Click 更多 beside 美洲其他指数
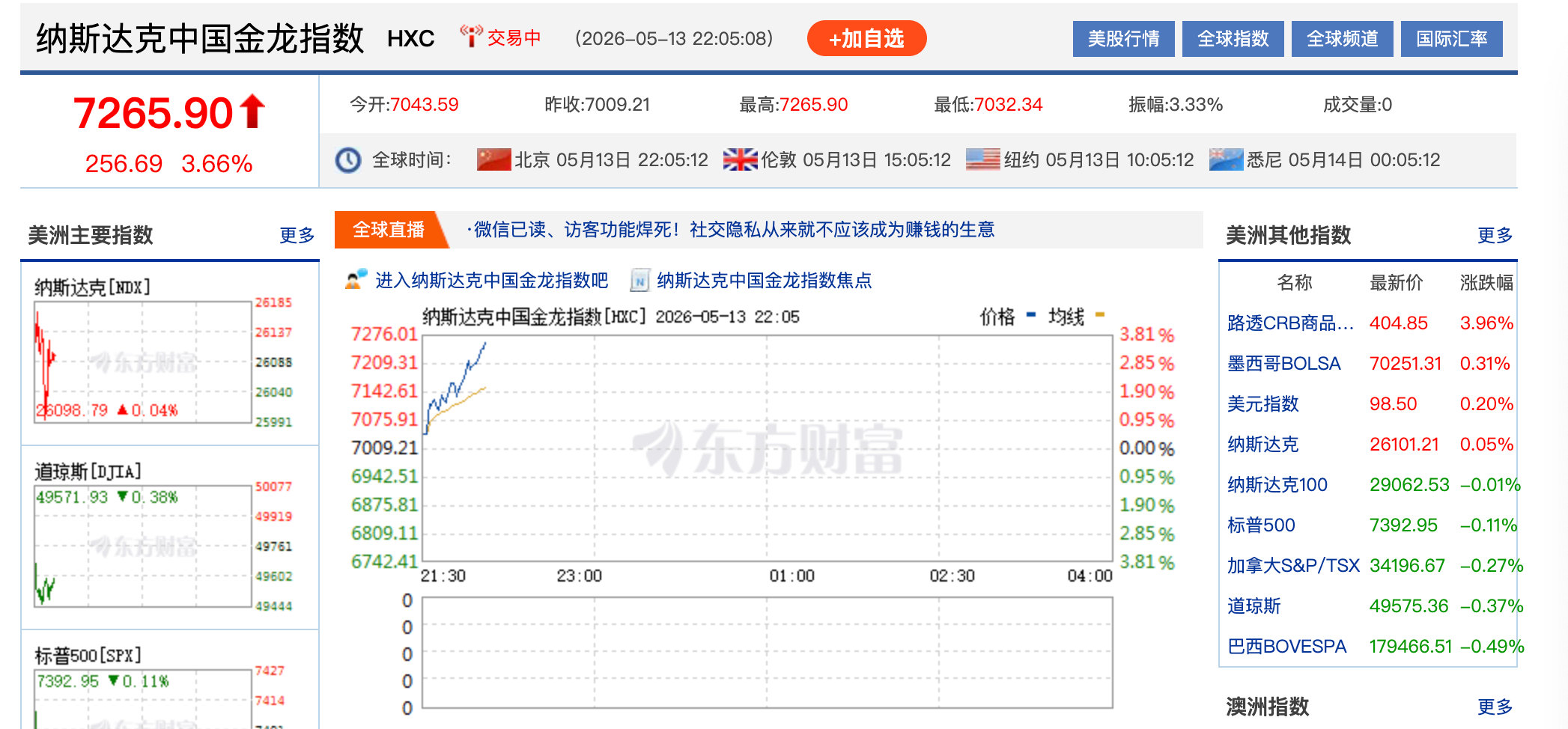1568x729 pixels. (1495, 235)
